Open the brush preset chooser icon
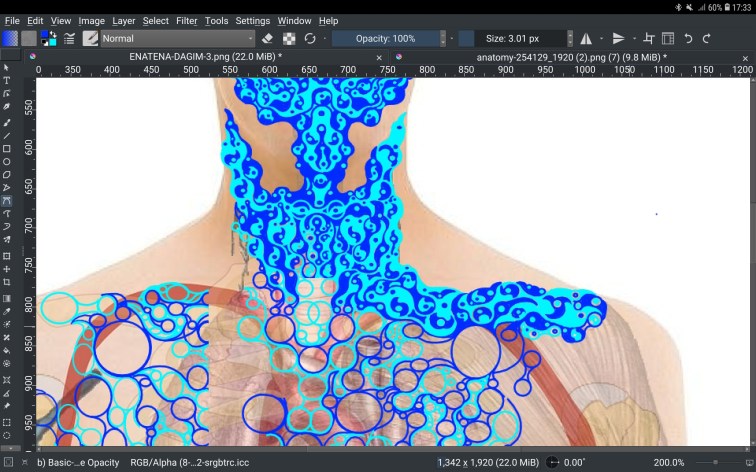This screenshot has height=472, width=756. pos(90,39)
